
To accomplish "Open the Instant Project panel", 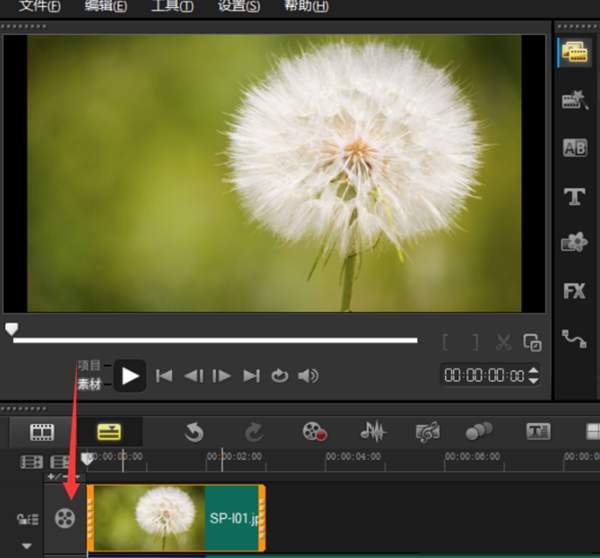I will click(574, 100).
